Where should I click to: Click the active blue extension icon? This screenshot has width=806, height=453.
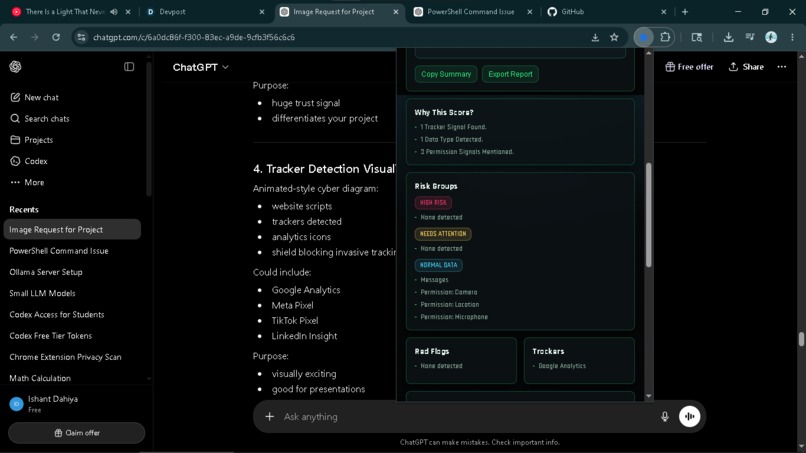coord(644,37)
